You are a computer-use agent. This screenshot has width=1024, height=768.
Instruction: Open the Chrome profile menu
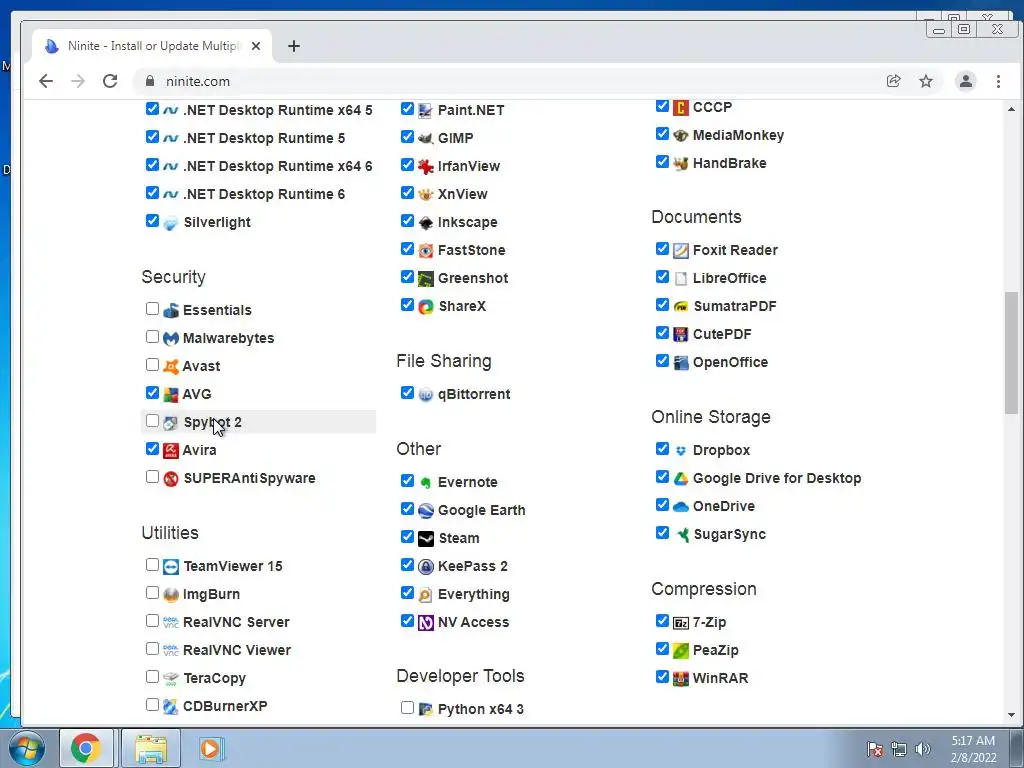(965, 81)
